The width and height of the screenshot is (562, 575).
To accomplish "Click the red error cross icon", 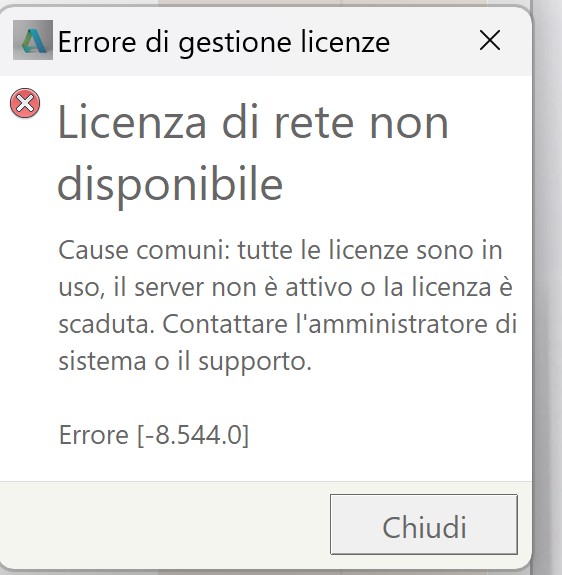I will [25, 103].
